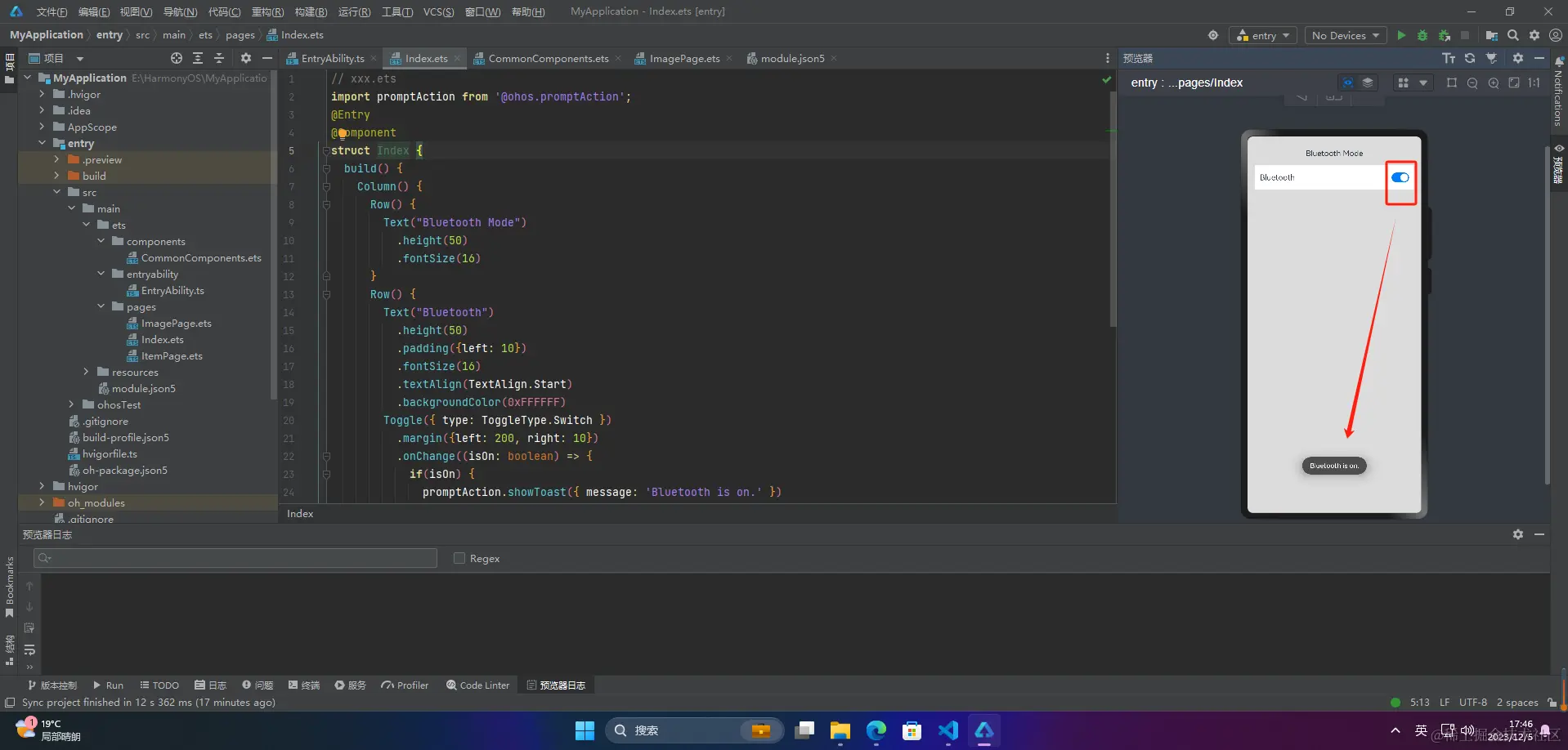Attach debugger to process icon
This screenshot has height=750, width=1568.
click(1445, 35)
